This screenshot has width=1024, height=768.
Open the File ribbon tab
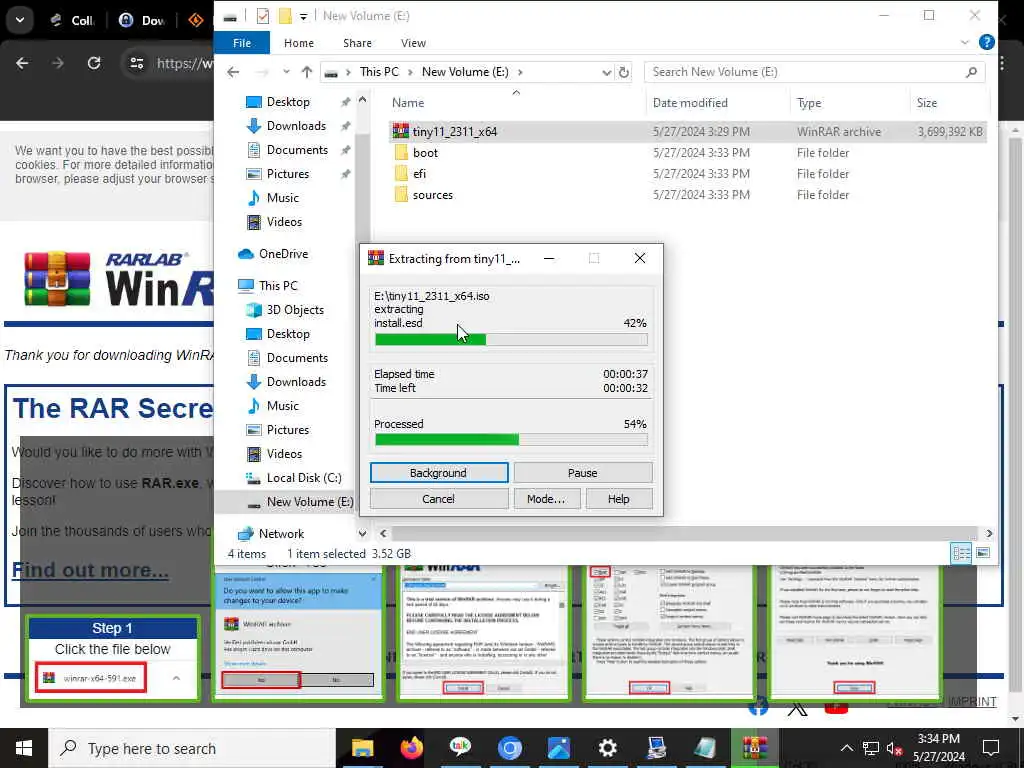pos(242,43)
